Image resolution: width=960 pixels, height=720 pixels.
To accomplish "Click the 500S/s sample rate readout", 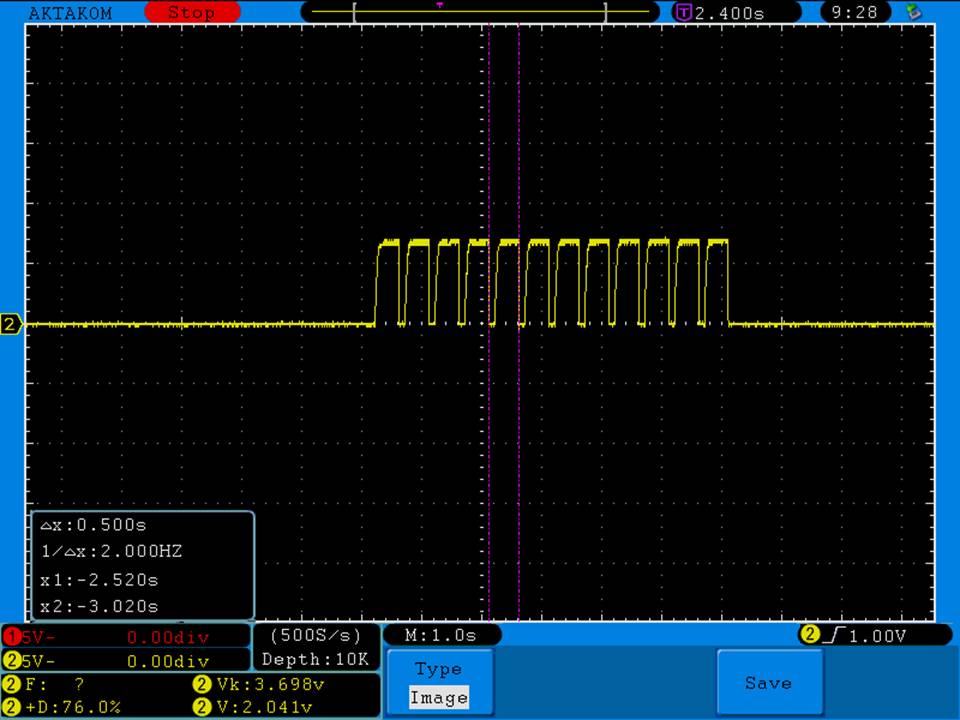I will (x=316, y=635).
